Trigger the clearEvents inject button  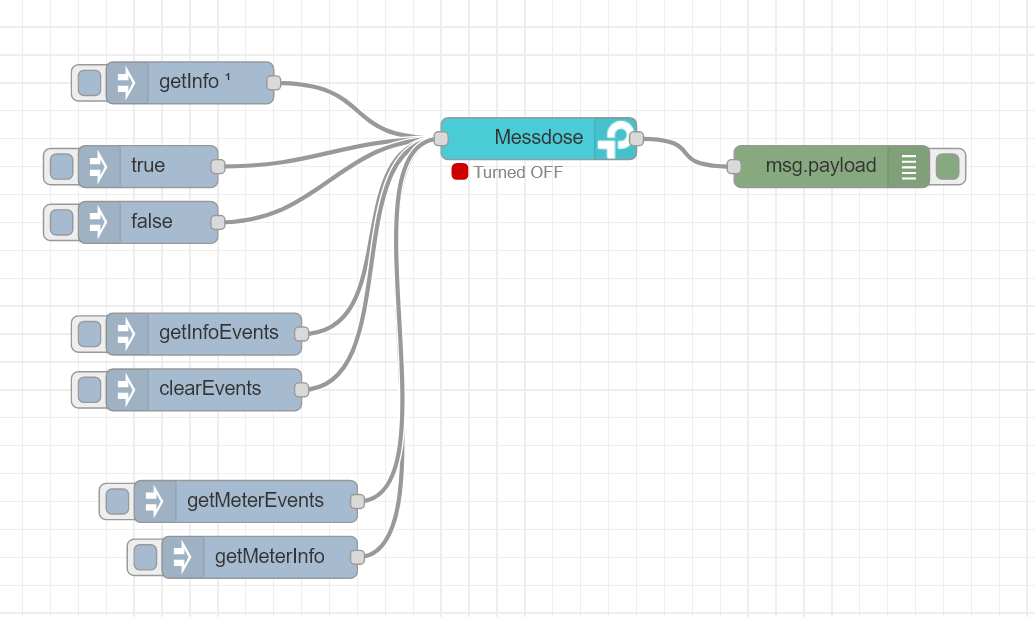pyautogui.click(x=89, y=389)
